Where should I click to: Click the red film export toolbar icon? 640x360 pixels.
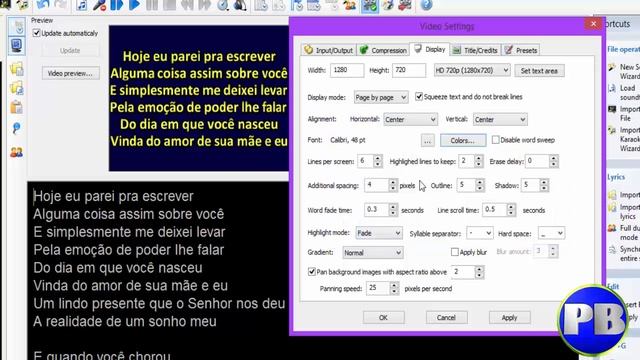404,5
